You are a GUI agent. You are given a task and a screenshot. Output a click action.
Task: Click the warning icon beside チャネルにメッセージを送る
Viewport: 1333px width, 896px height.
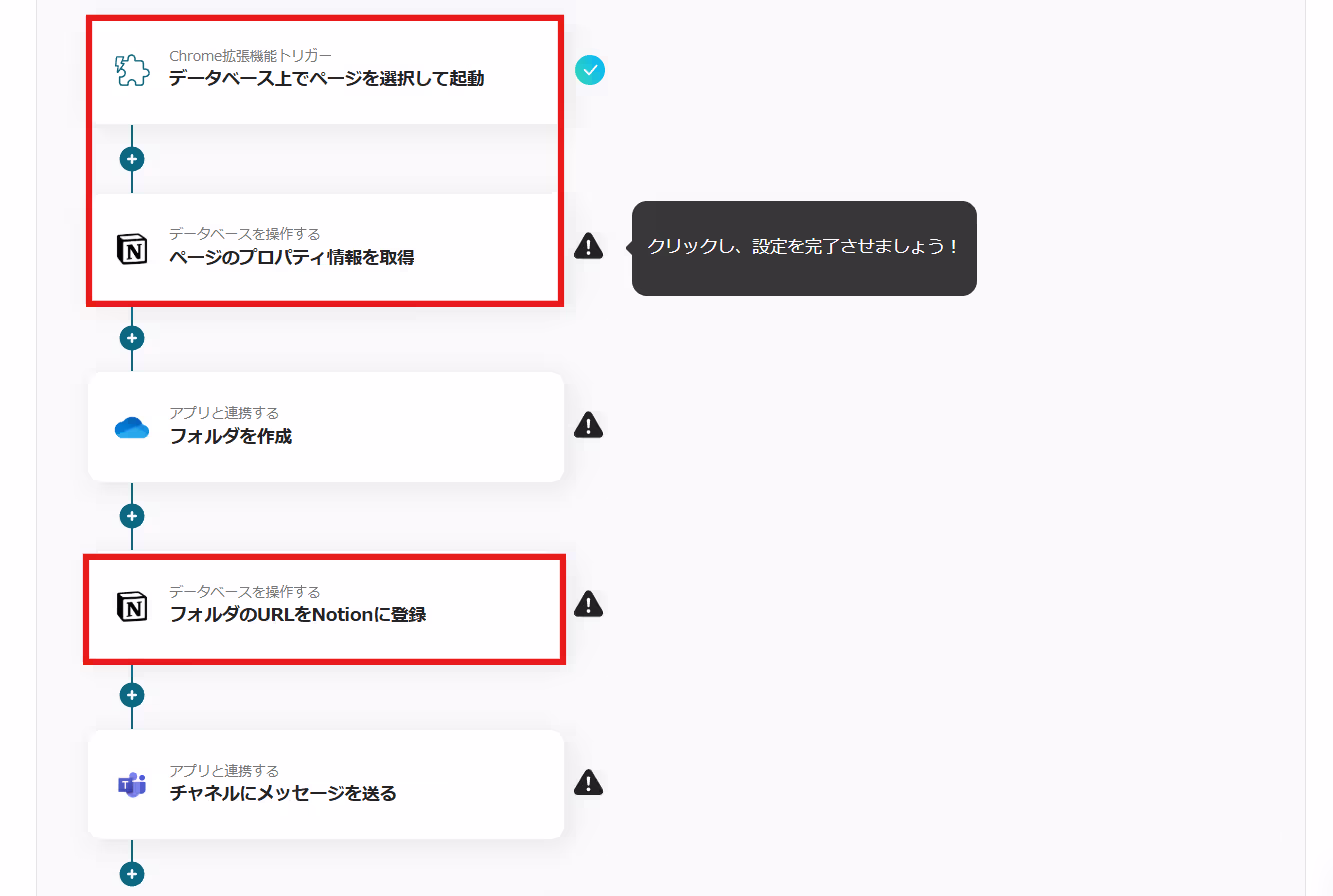[589, 782]
